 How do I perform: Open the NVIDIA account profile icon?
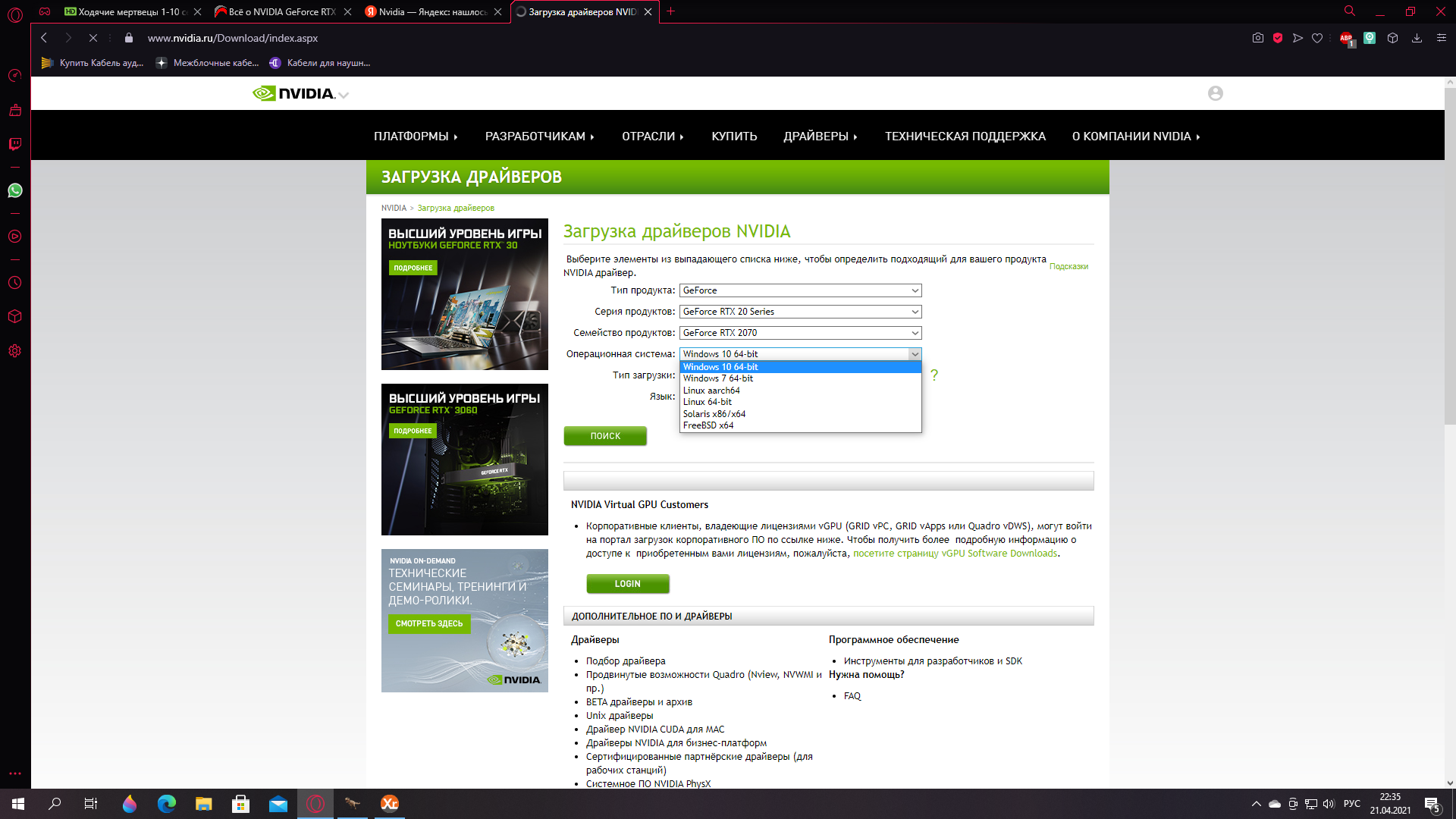pyautogui.click(x=1216, y=93)
